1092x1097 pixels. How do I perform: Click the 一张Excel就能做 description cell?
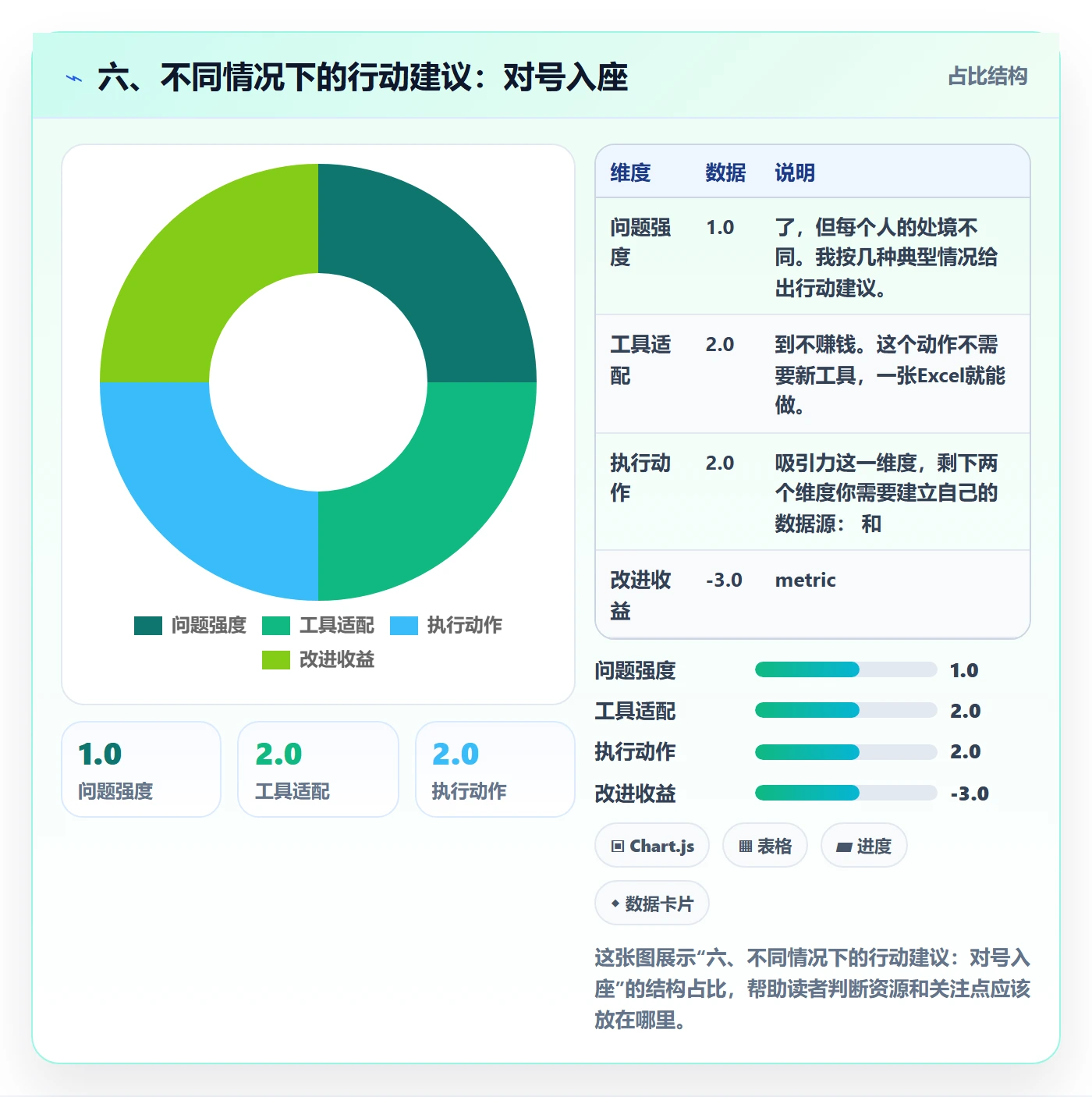[x=890, y=375]
